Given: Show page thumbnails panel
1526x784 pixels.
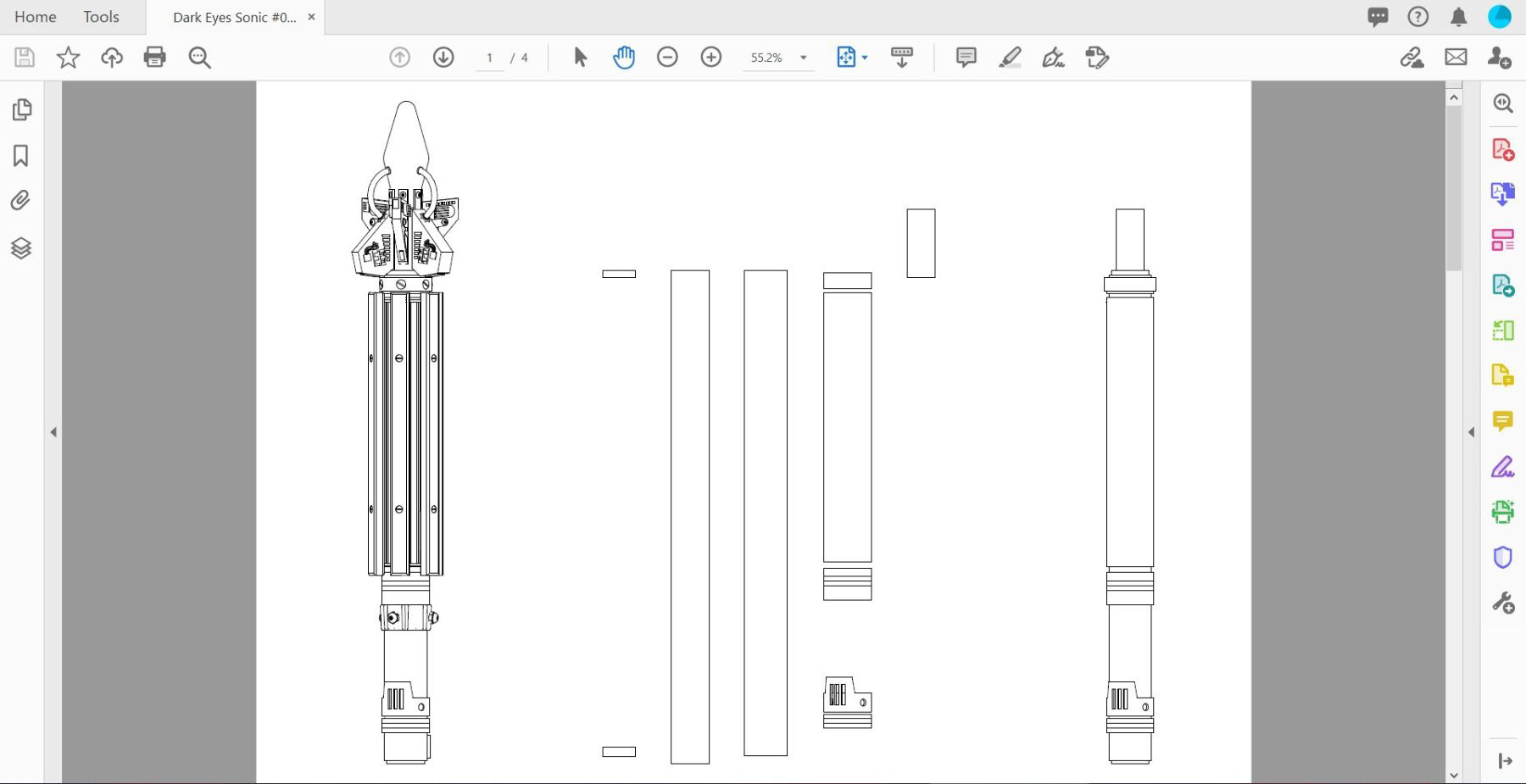Looking at the screenshot, I should (22, 109).
